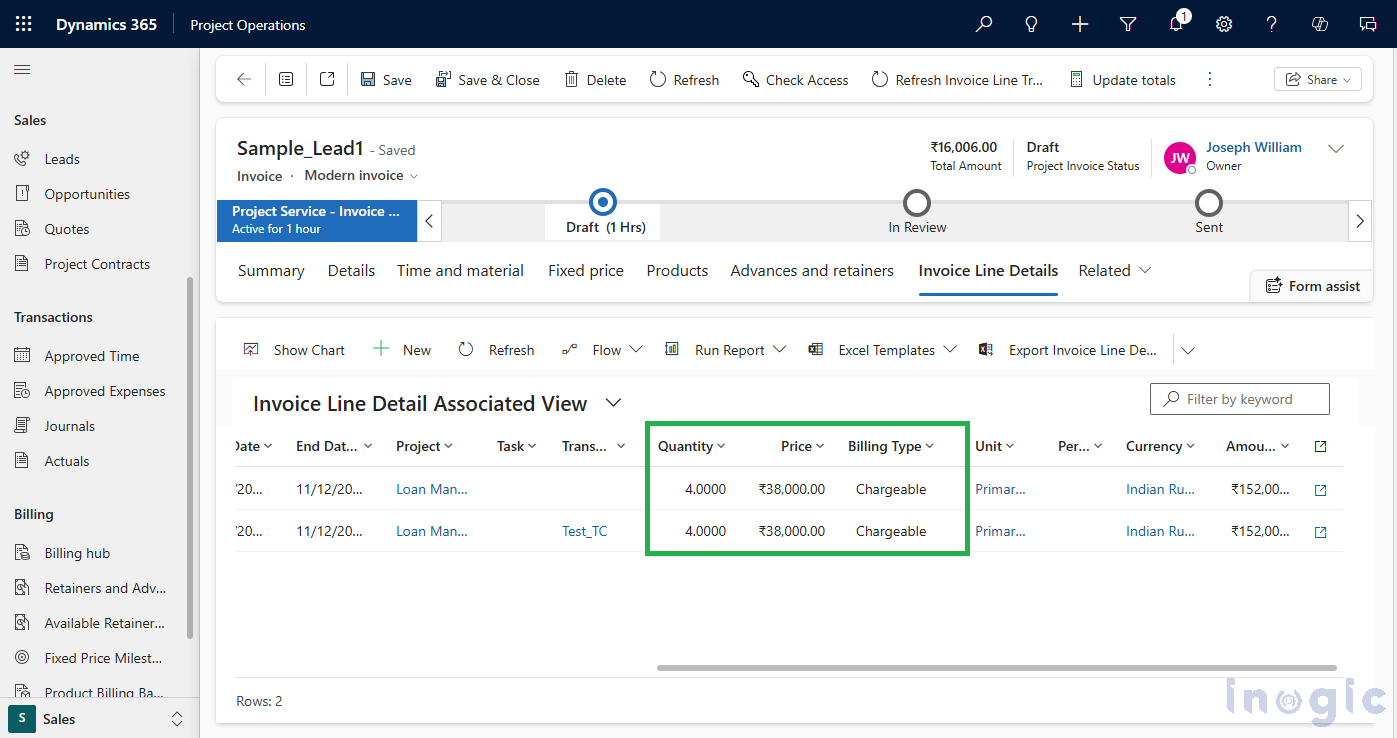Click the Refresh icon on the grid toolbar
Screen dimensions: 1397x738
pyautogui.click(x=466, y=349)
